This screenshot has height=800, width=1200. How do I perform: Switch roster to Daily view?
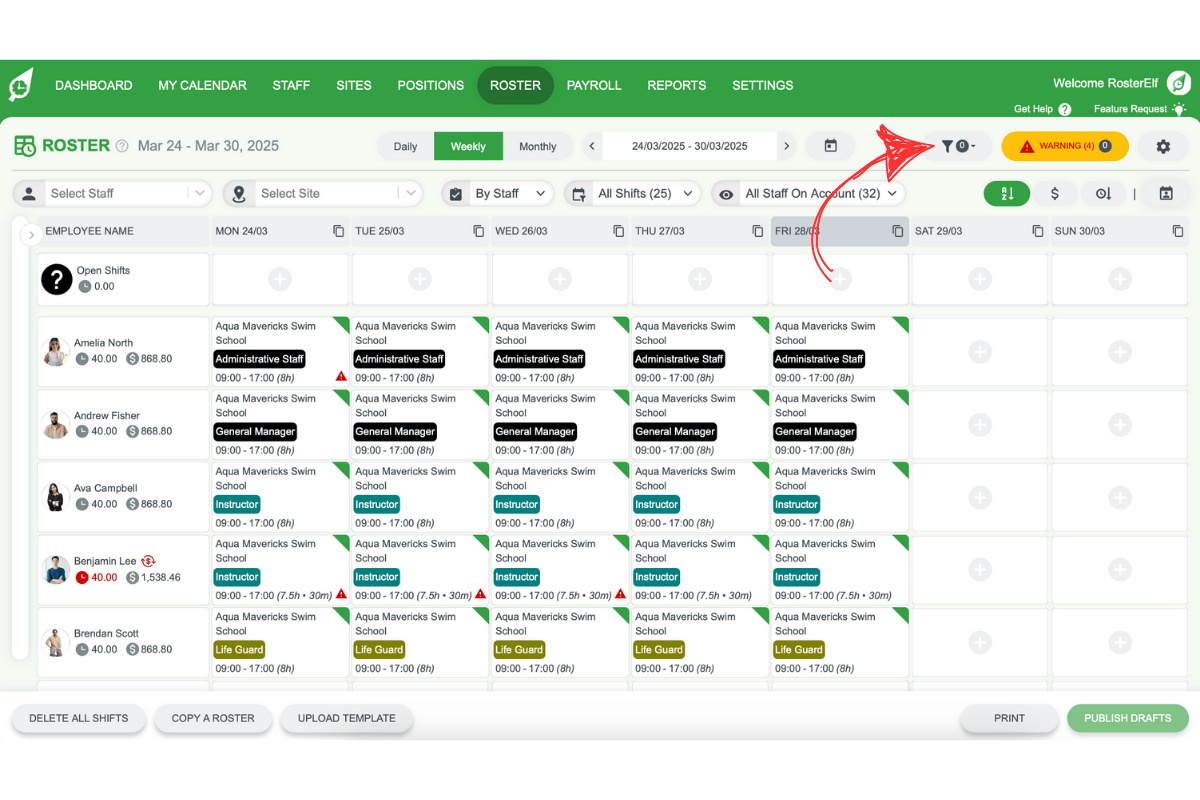click(405, 145)
